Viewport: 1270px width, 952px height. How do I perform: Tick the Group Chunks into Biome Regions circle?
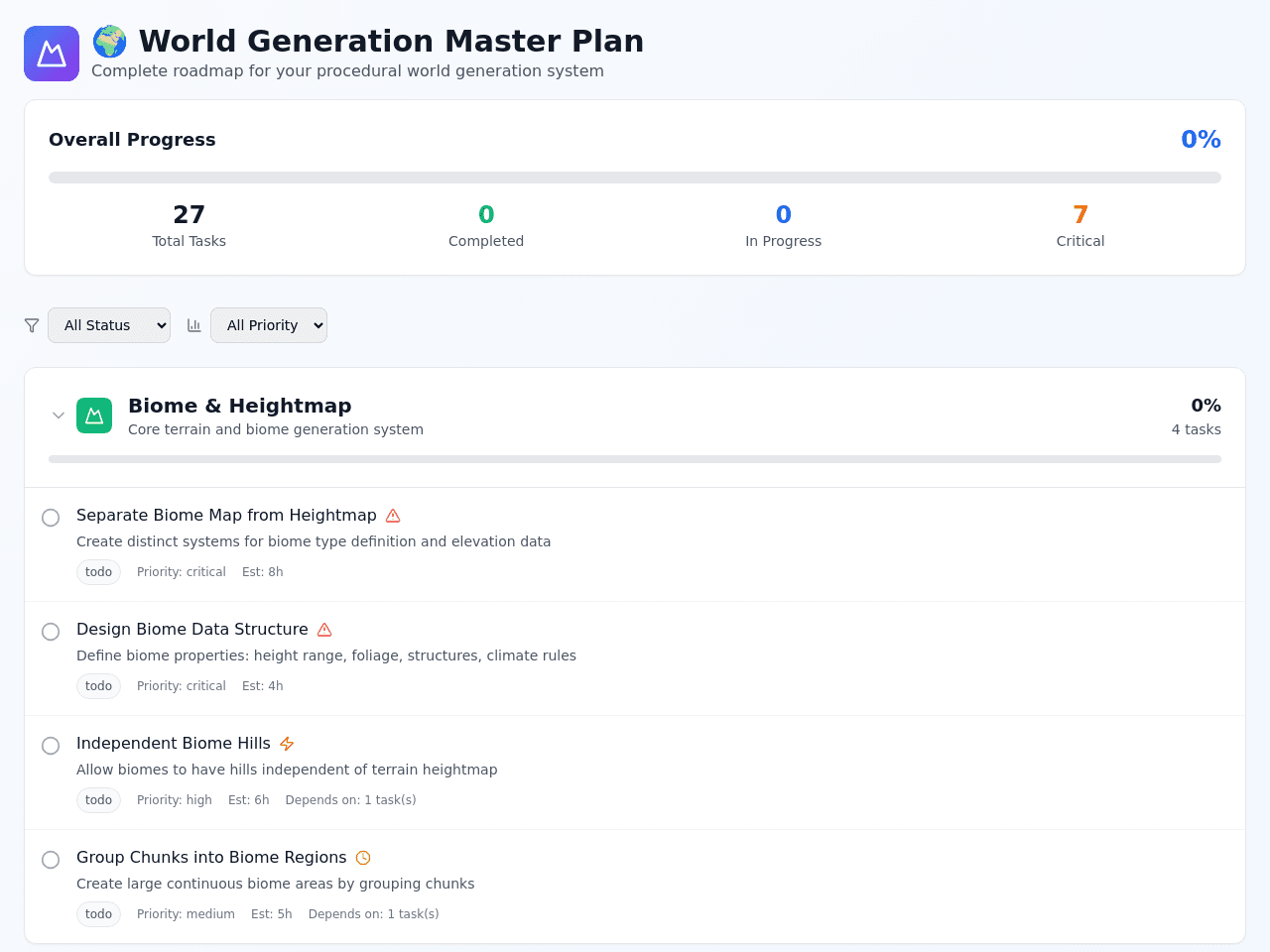point(51,860)
